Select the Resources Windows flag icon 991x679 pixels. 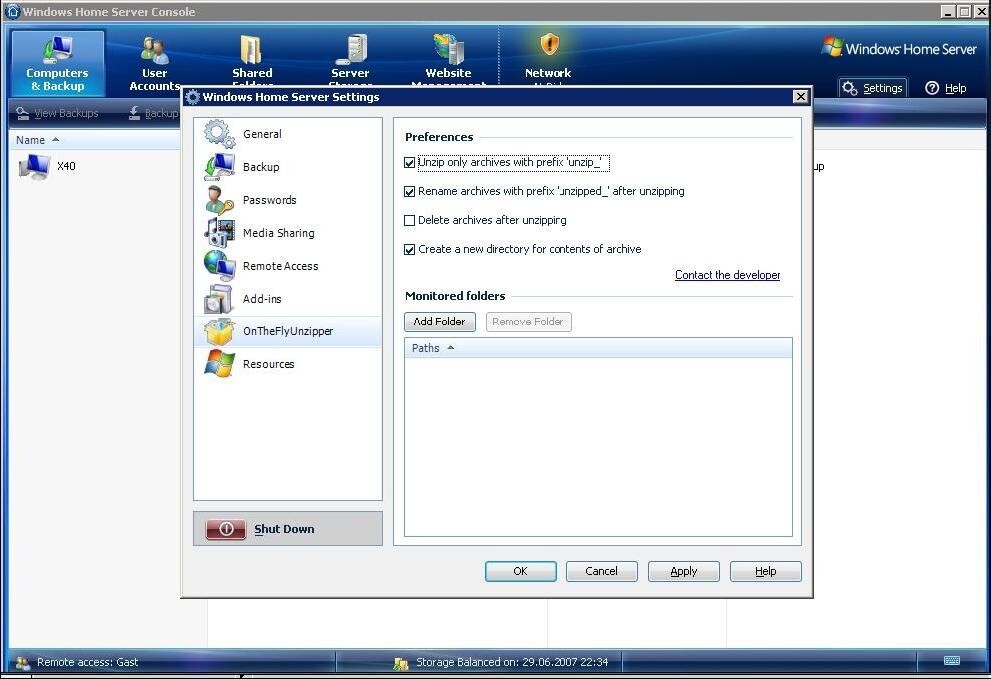(x=219, y=364)
